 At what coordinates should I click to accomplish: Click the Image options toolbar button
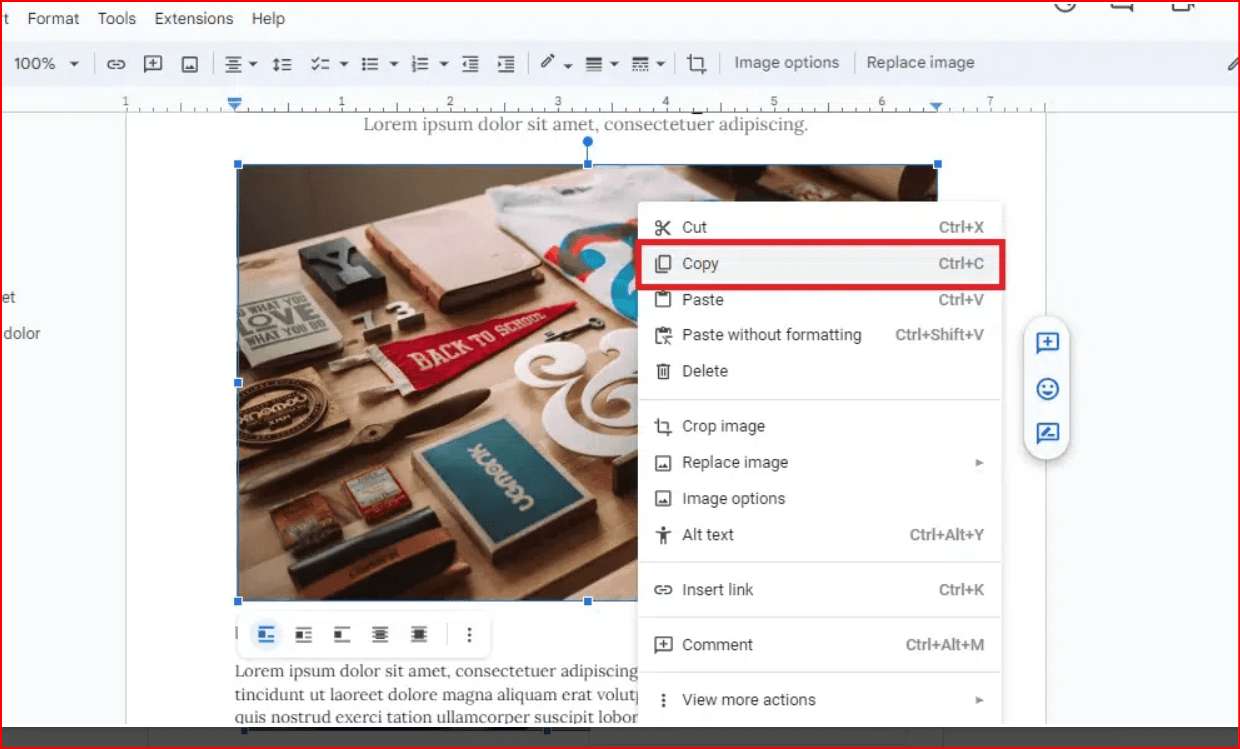pyautogui.click(x=786, y=63)
